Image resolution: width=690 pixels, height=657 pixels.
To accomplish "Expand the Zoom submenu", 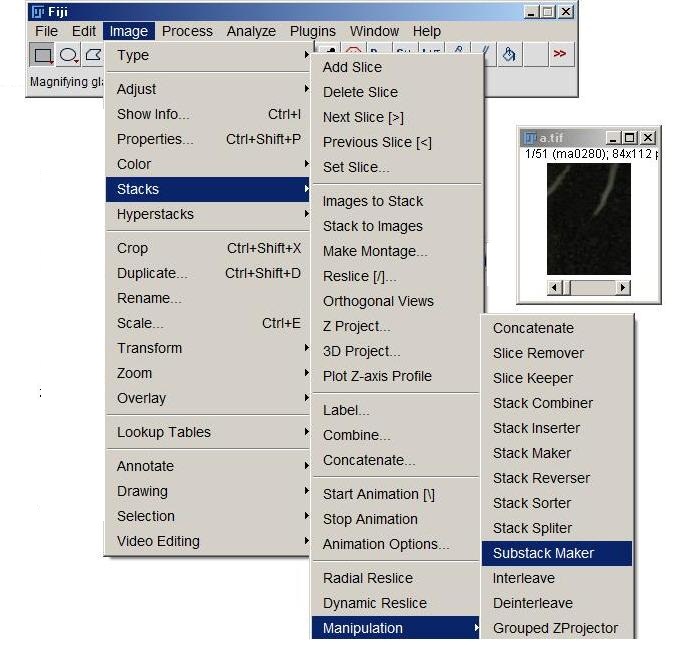I will (x=208, y=373).
